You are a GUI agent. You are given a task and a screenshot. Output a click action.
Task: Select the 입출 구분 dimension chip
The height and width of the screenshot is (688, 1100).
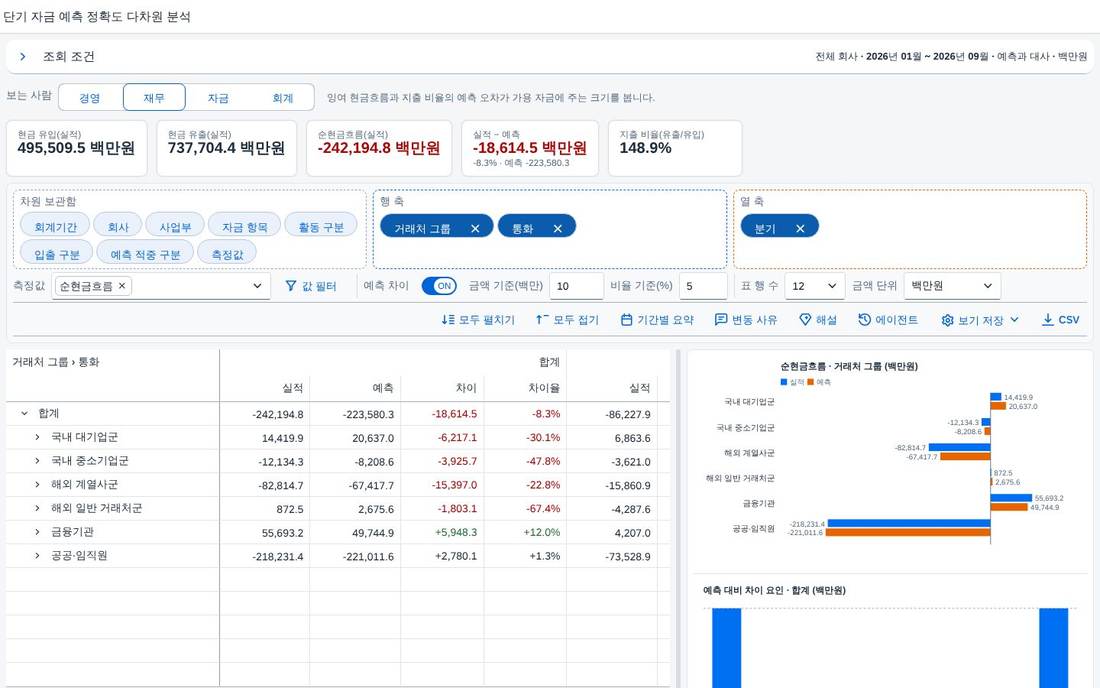(57, 254)
